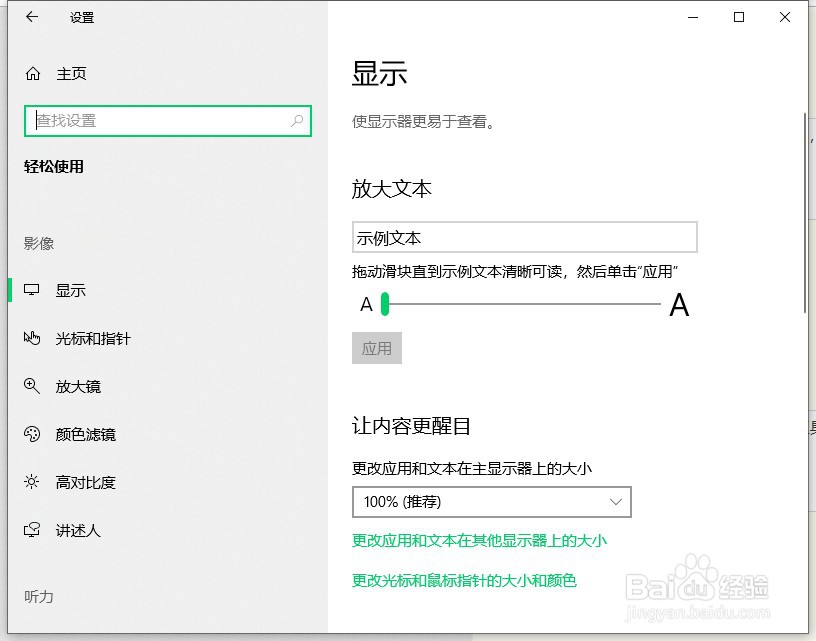Image resolution: width=816 pixels, height=641 pixels.
Task: Click the 轻松使用 section title
Action: point(54,166)
